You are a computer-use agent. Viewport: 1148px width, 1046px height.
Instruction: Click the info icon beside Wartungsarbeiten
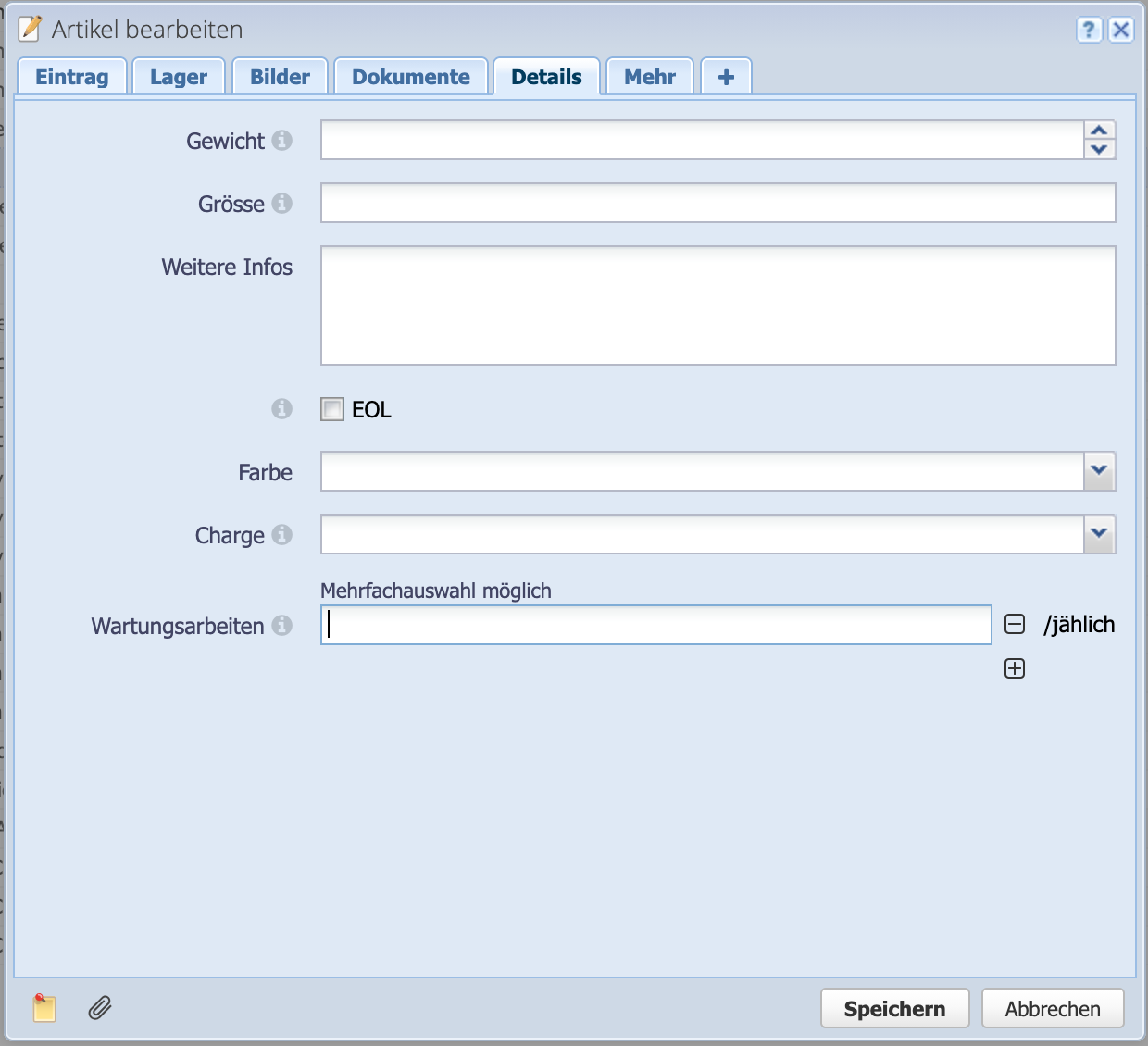[x=282, y=626]
